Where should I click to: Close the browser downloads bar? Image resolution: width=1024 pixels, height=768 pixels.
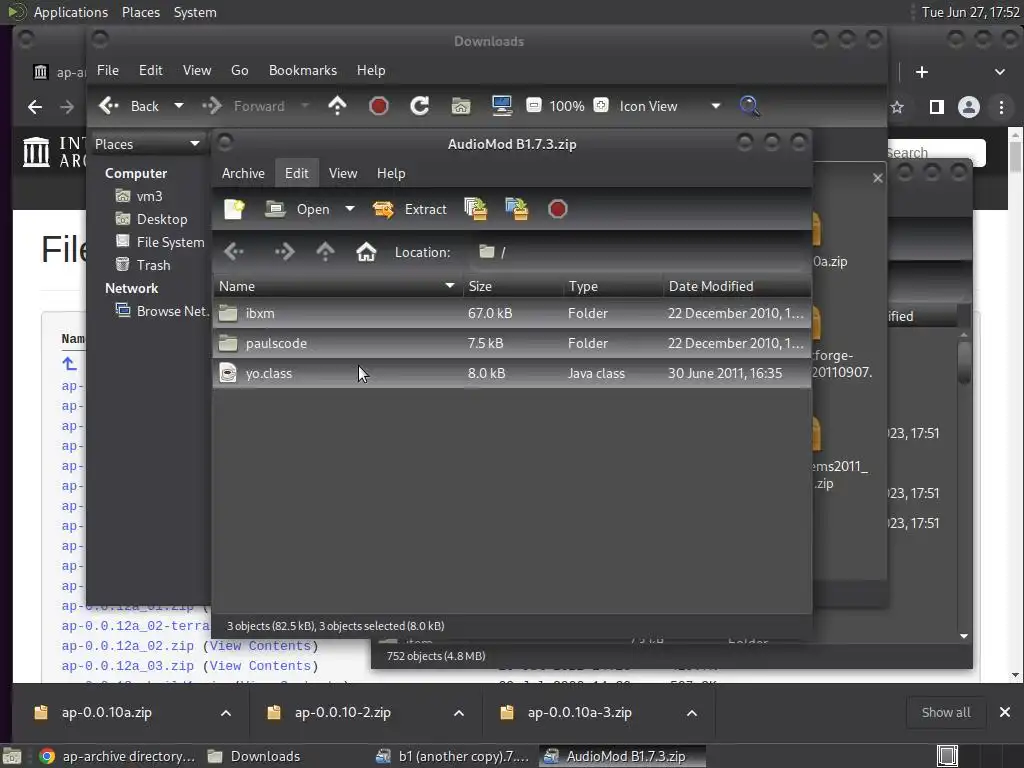click(1004, 712)
